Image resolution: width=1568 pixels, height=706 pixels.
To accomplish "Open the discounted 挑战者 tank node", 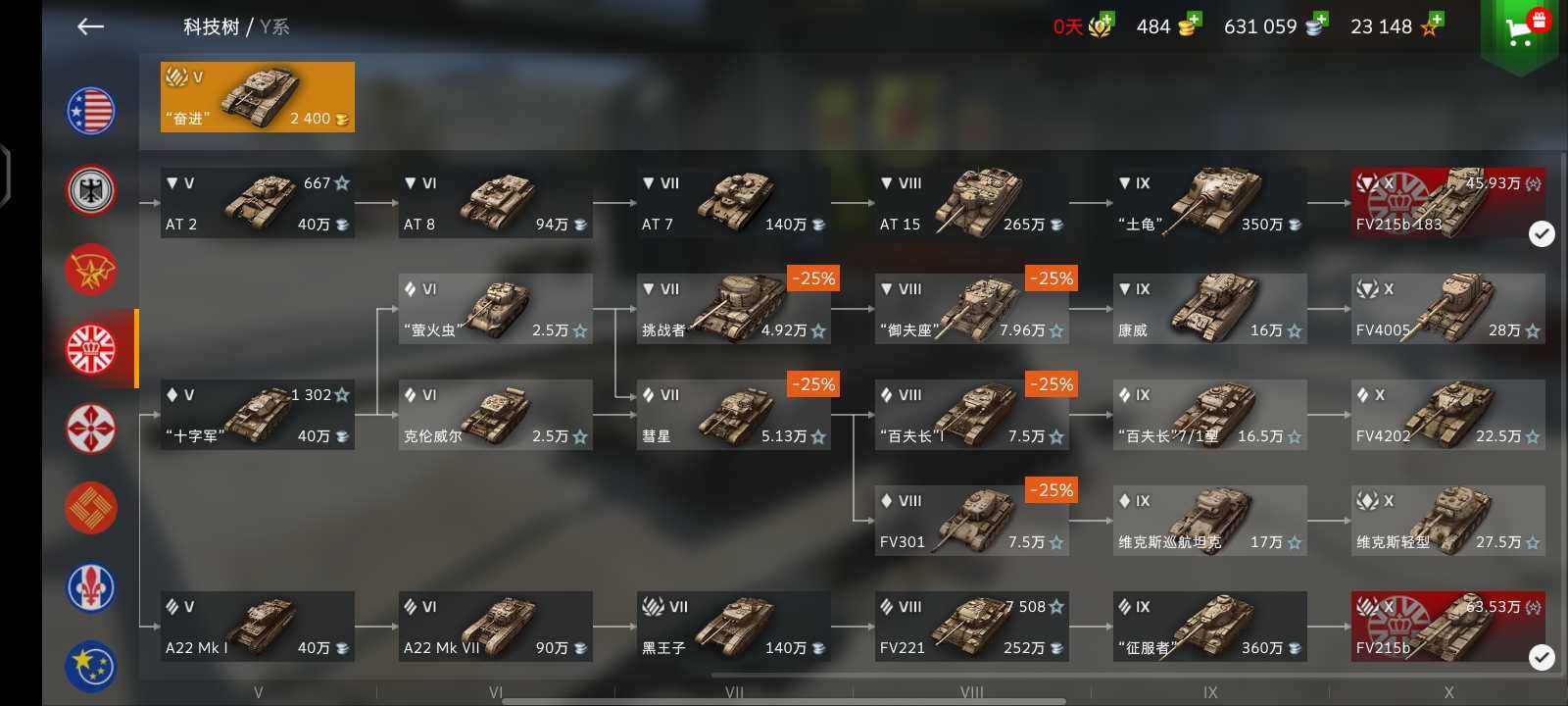I will click(734, 309).
